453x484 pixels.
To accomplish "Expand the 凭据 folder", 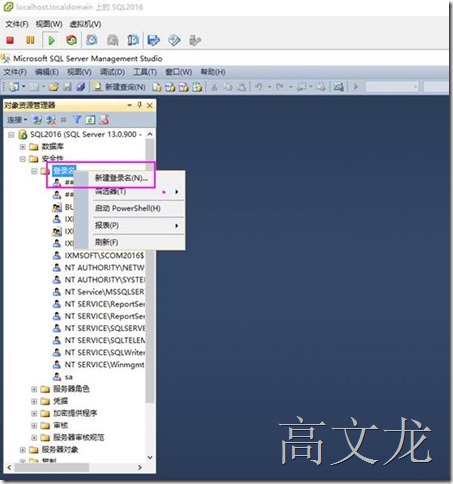I will [x=34, y=401].
